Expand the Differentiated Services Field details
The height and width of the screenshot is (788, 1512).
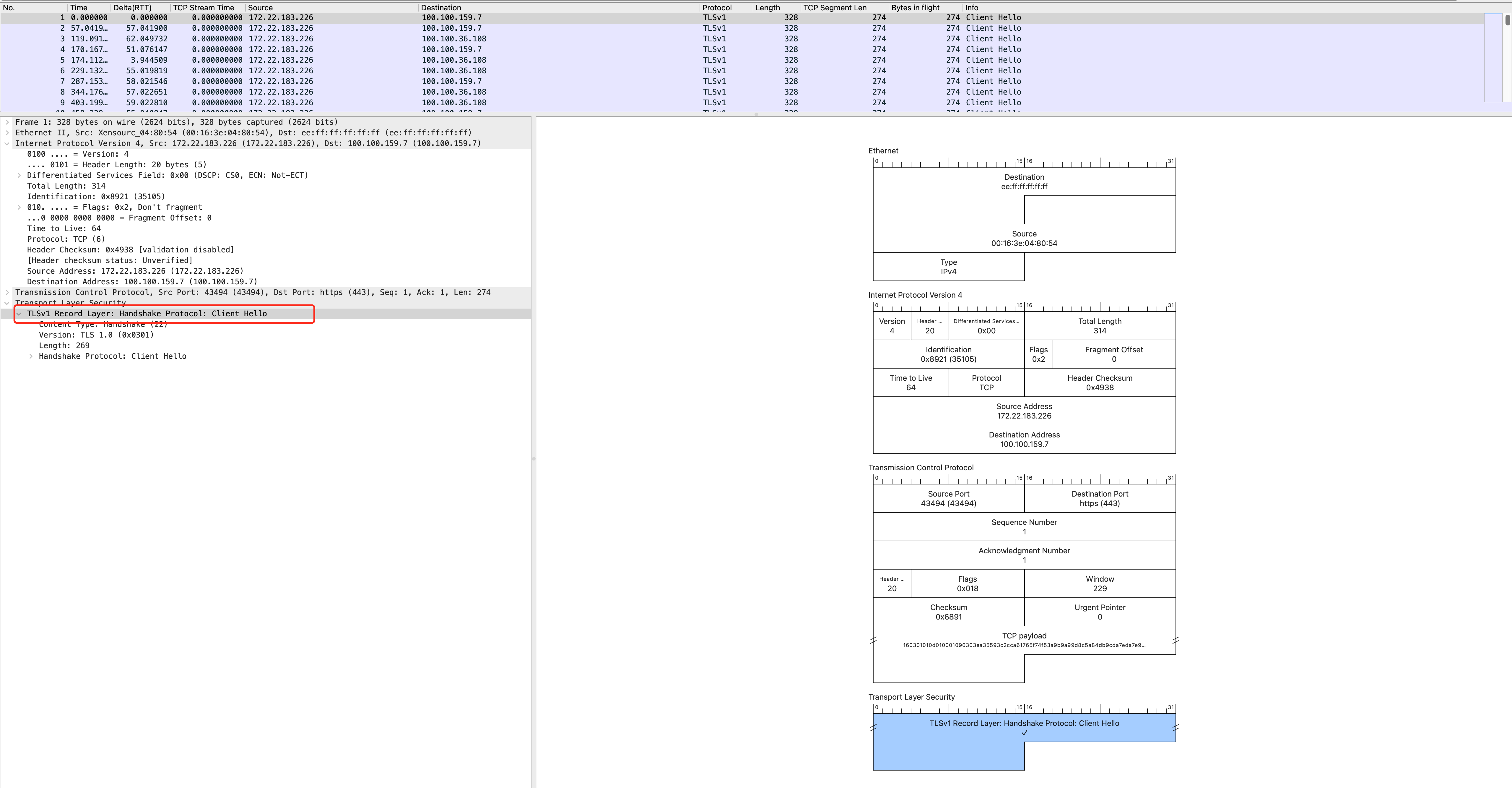click(x=19, y=175)
